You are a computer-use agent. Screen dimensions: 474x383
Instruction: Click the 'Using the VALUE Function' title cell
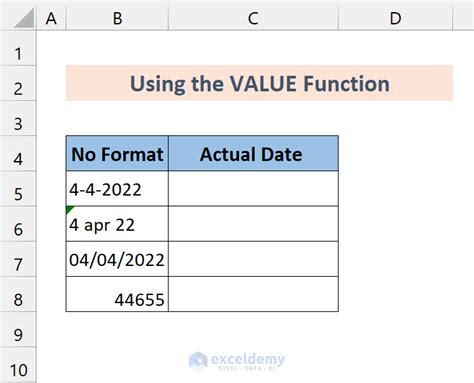(x=259, y=83)
